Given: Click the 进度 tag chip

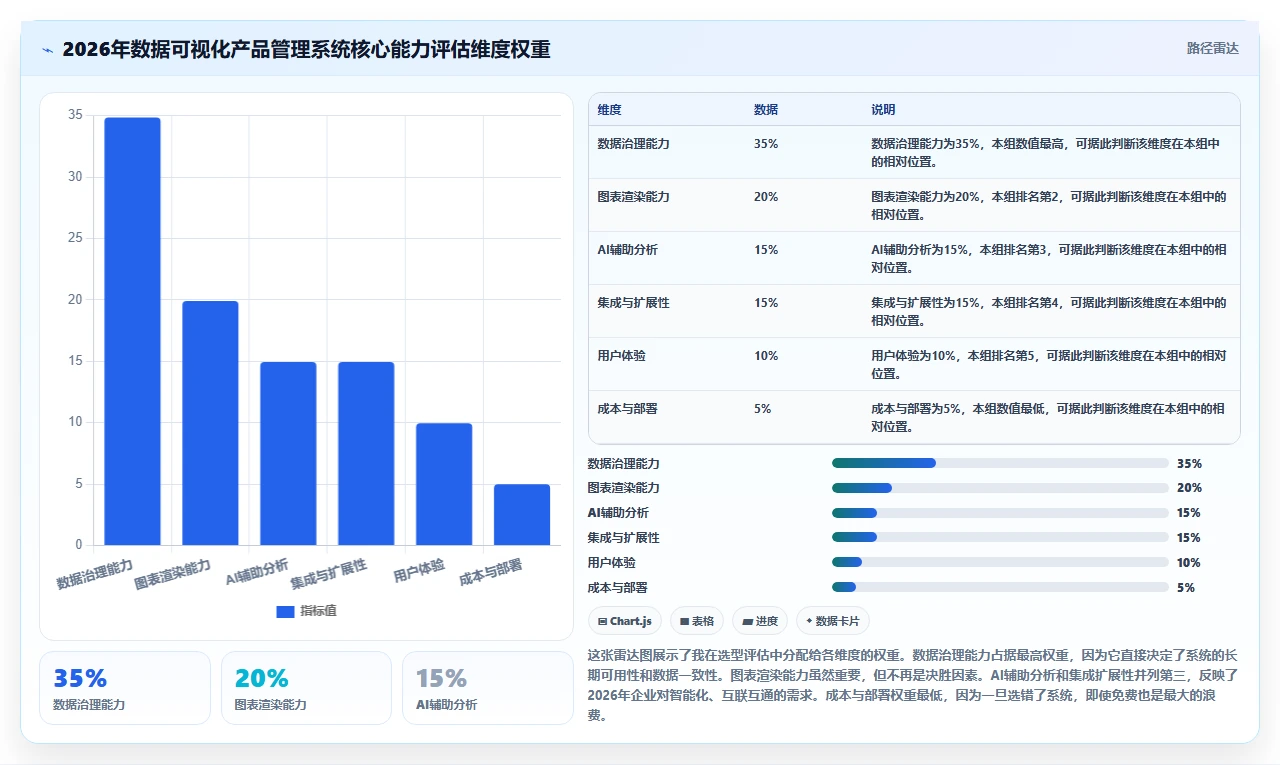Looking at the screenshot, I should pos(760,621).
